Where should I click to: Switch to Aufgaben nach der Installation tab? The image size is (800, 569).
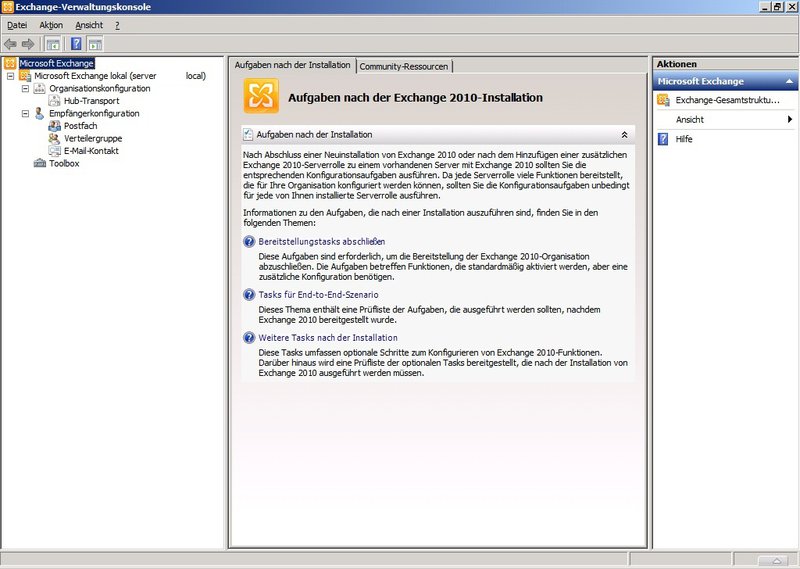292,65
